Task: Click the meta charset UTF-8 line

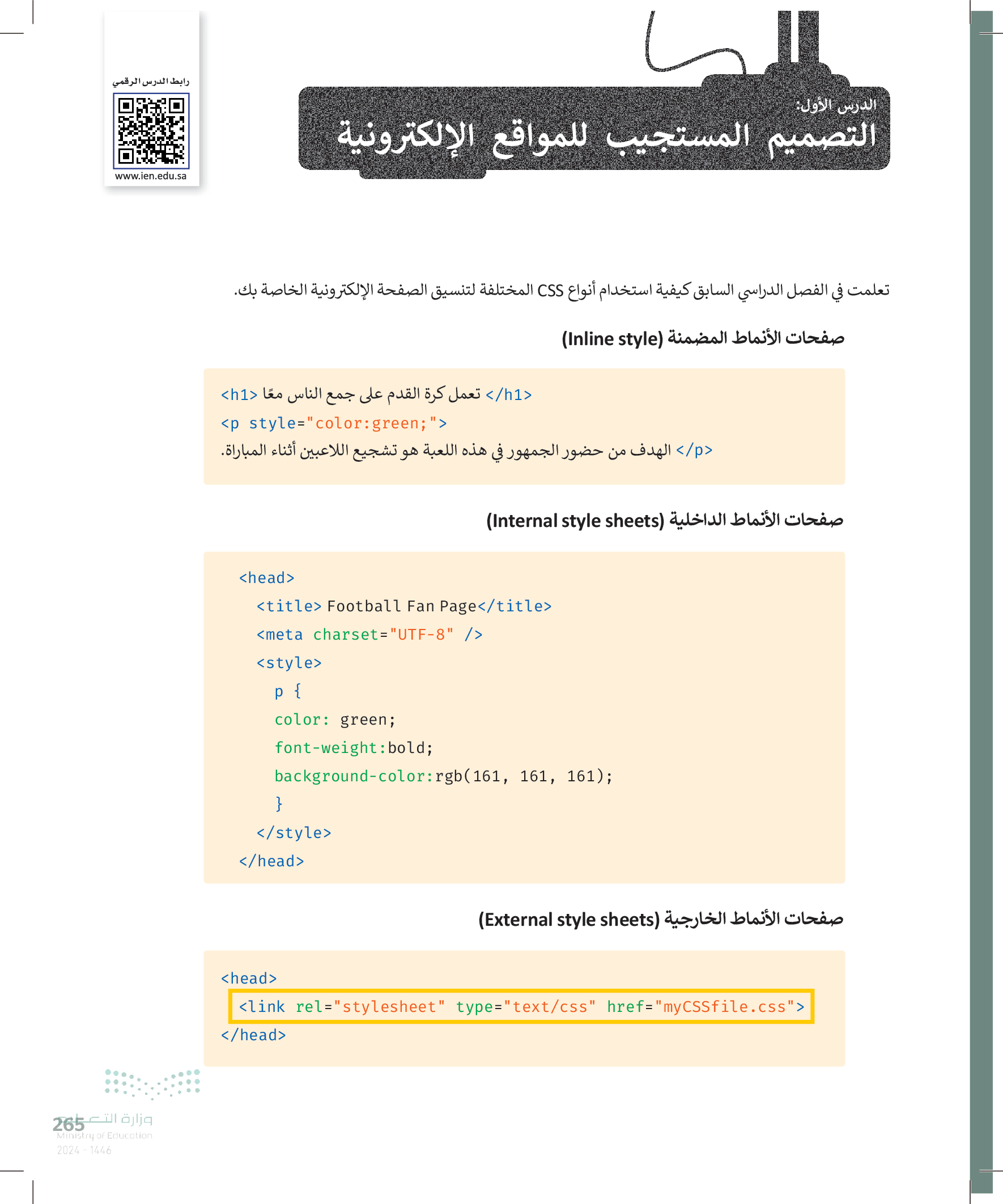Action: (x=369, y=634)
